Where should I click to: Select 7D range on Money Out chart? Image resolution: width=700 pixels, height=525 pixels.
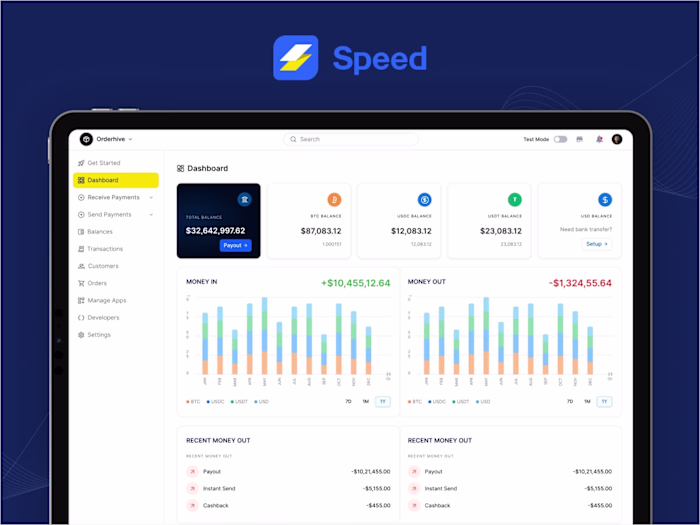coord(570,401)
